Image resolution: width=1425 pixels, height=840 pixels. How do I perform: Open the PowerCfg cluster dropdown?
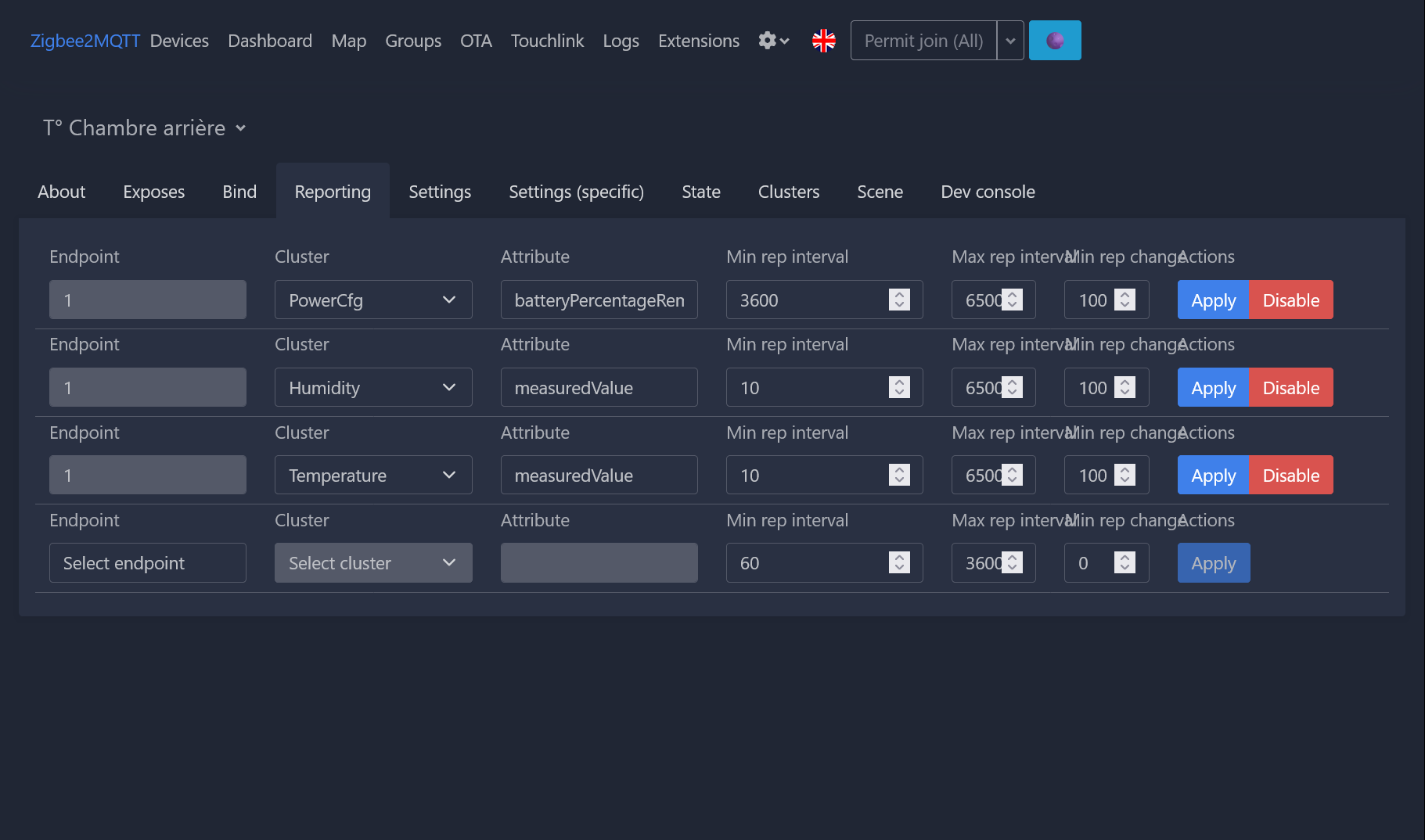coord(373,300)
